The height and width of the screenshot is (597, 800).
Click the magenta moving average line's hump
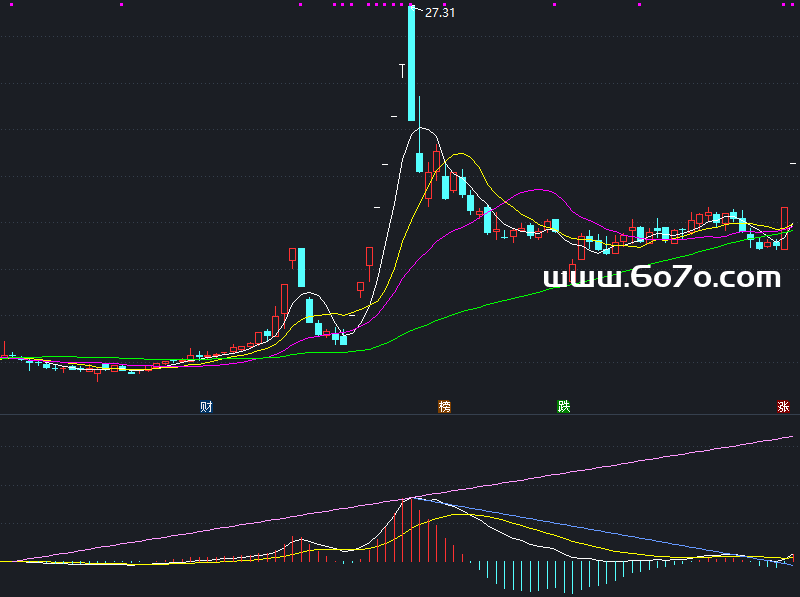pyautogui.click(x=538, y=189)
